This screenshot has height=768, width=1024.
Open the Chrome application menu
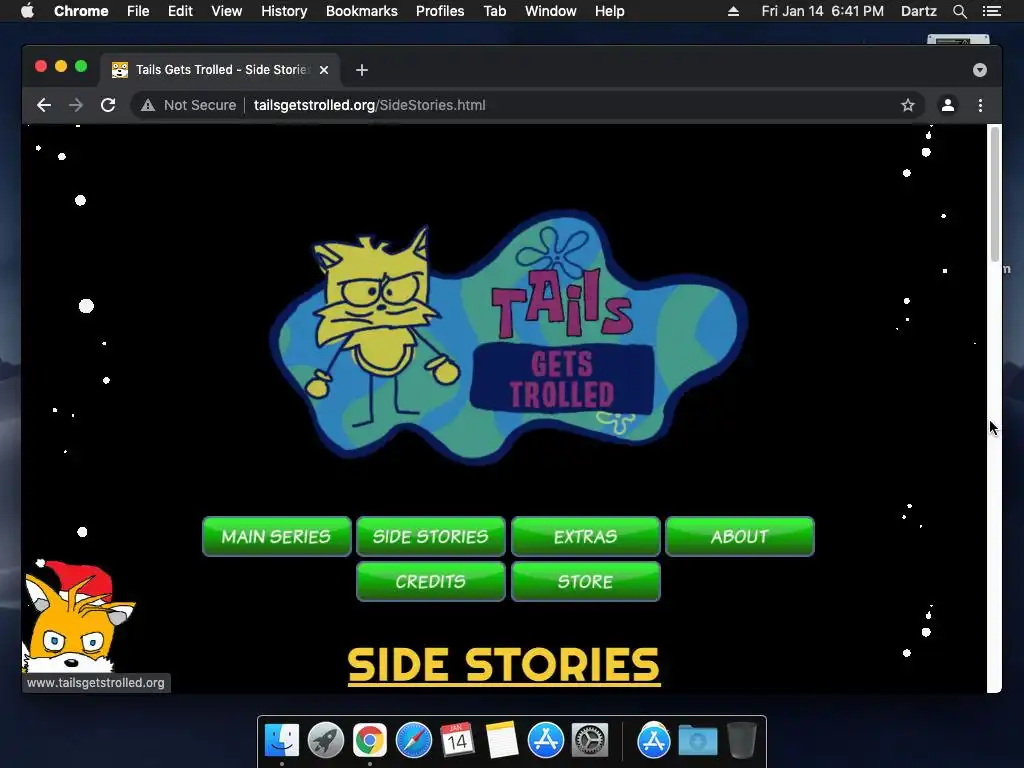click(x=81, y=11)
